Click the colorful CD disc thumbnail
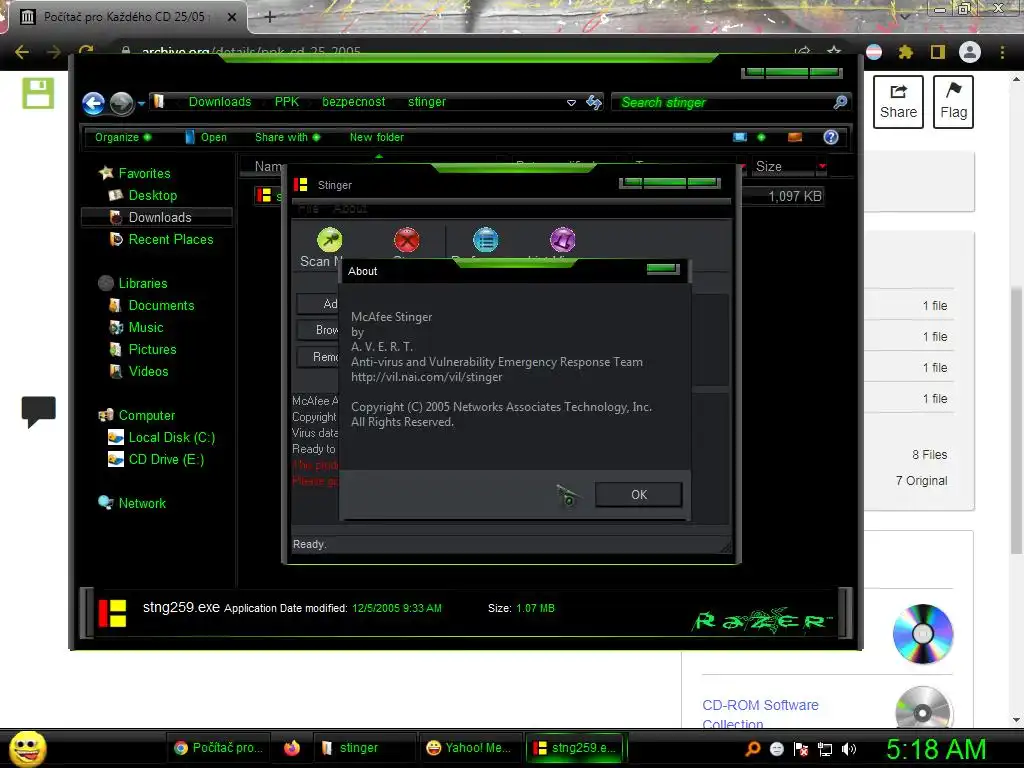The width and height of the screenshot is (1024, 768). click(x=923, y=633)
